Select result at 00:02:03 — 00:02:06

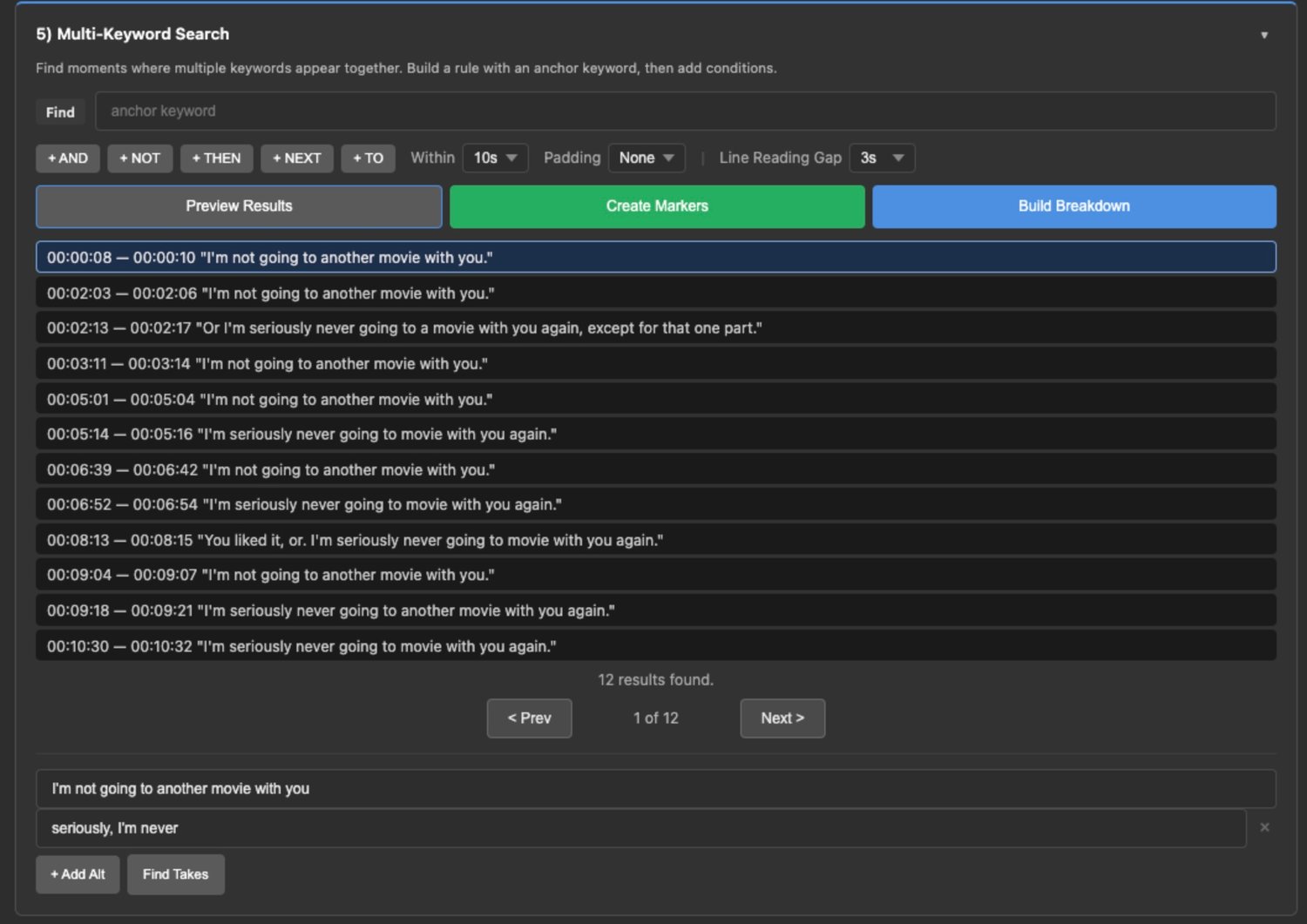pyautogui.click(x=656, y=293)
